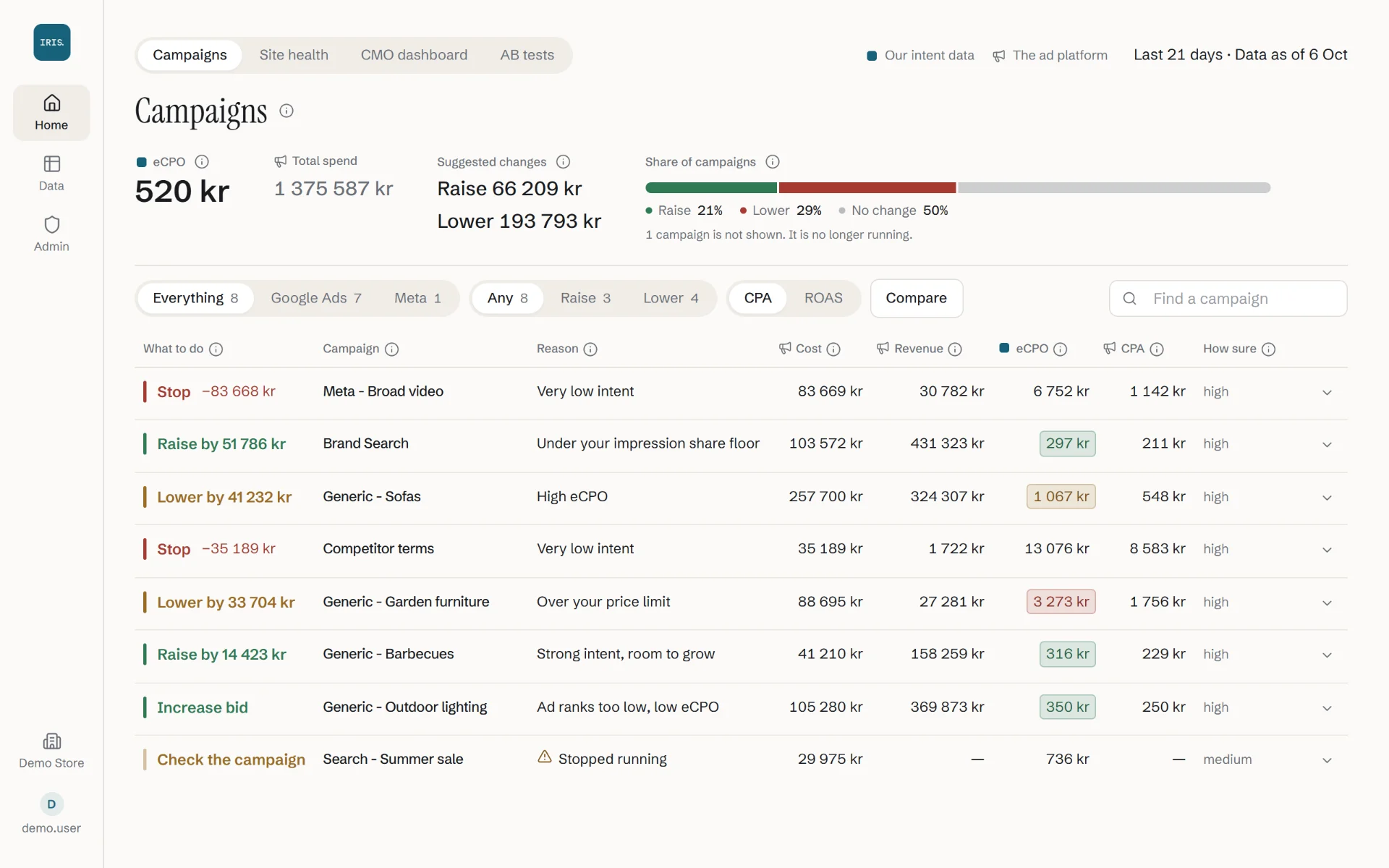Open the Admin section
Viewport: 1389px width, 868px height.
coord(51,234)
